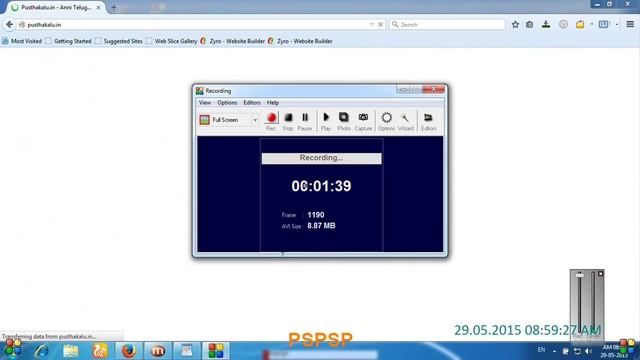640x360 pixels.
Task: Click the speaker volume tray icon
Action: click(x=588, y=351)
